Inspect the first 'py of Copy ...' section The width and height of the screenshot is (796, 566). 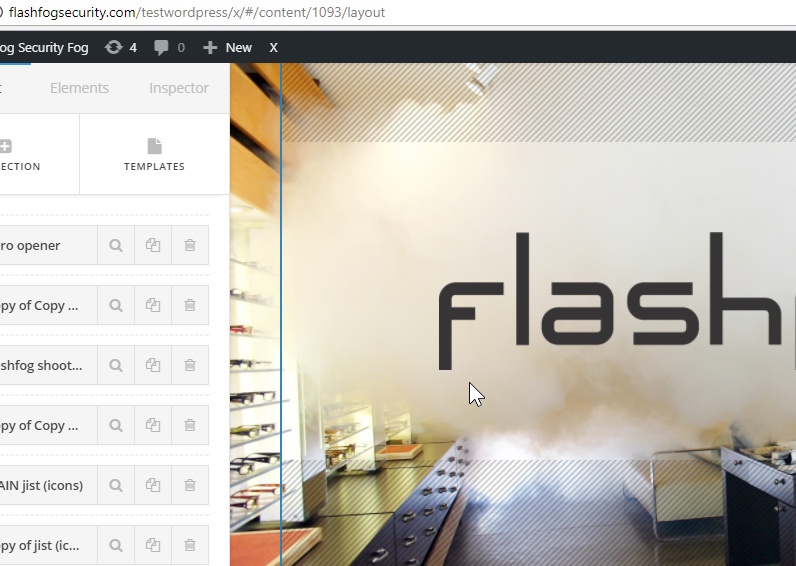tap(116, 306)
